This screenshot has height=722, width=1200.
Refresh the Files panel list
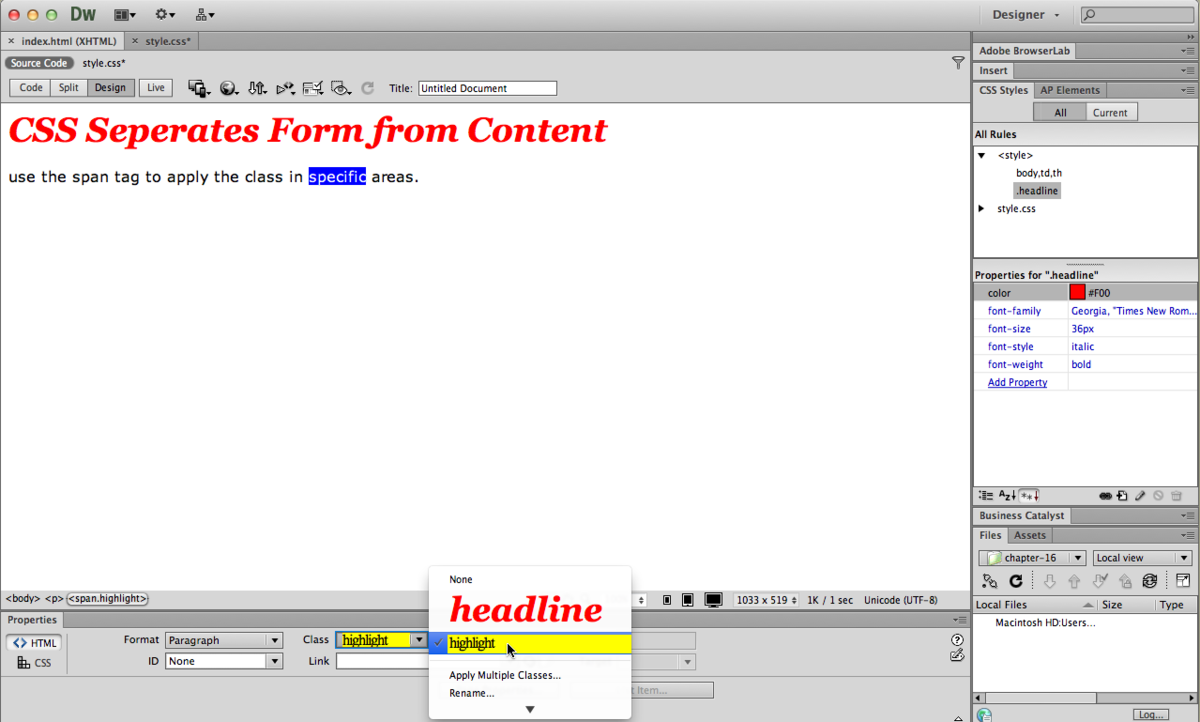(1015, 581)
